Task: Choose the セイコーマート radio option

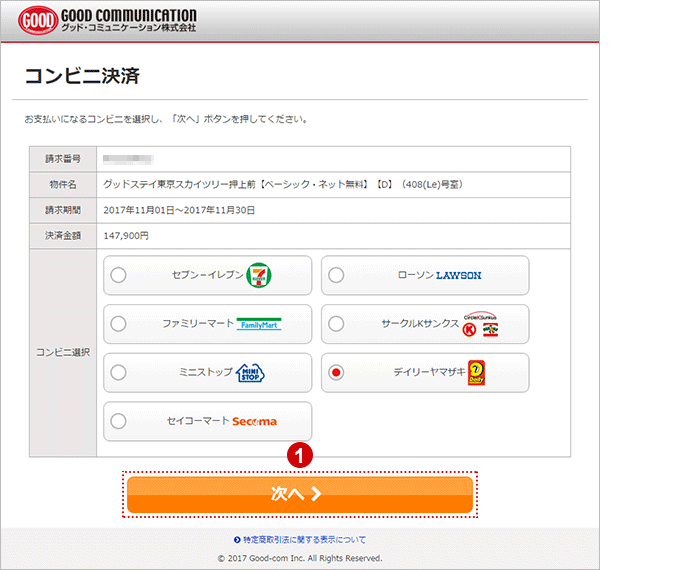Action: pyautogui.click(x=119, y=421)
